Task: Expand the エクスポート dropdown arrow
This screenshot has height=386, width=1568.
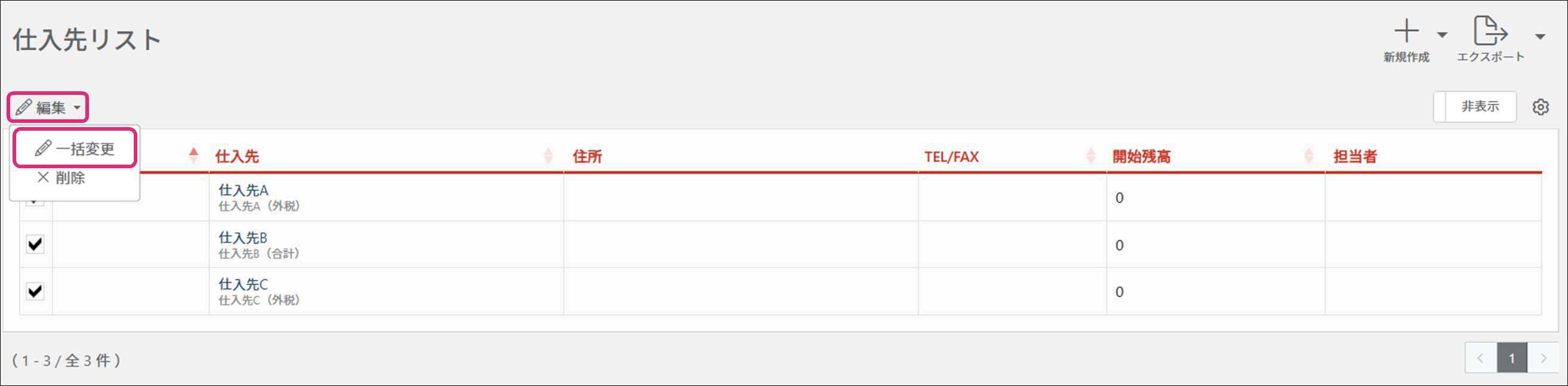Action: pyautogui.click(x=1540, y=36)
